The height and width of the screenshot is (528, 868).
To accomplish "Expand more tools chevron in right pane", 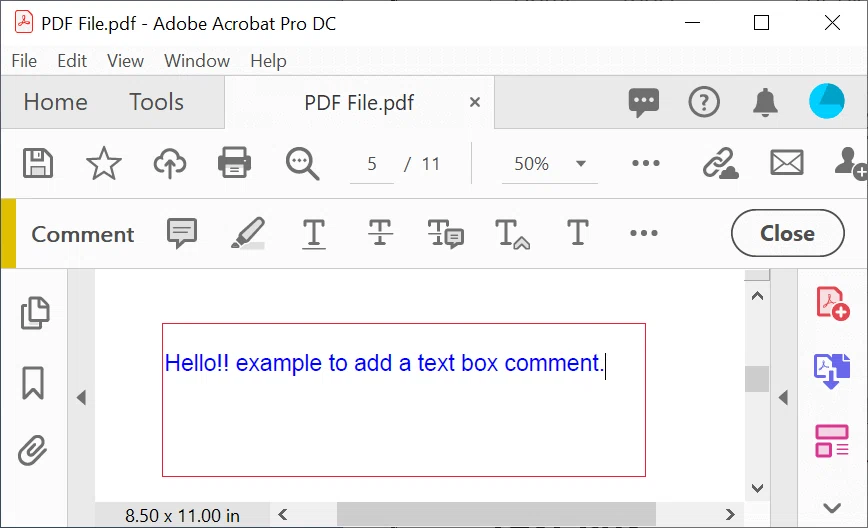I will click(x=832, y=508).
